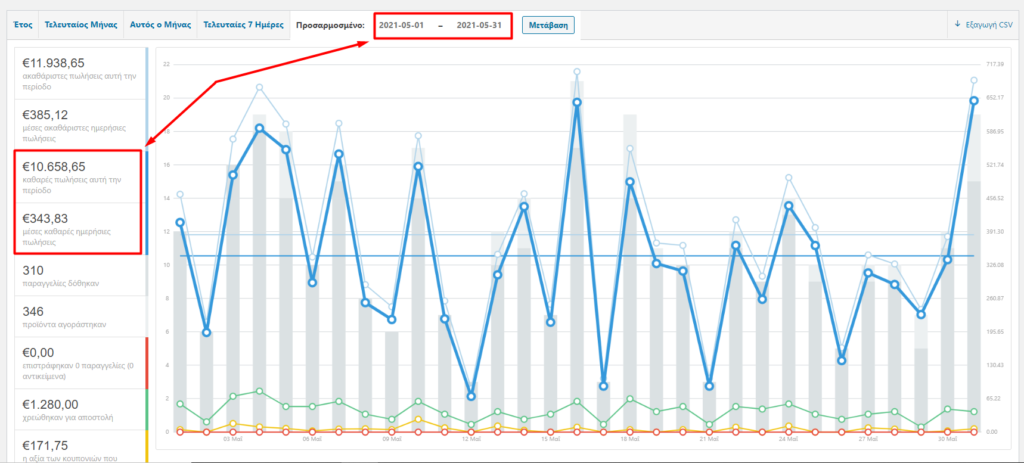Highlight the €385,12 average gross daily sales item
Viewport: 1024px width, 463px height.
[78, 122]
